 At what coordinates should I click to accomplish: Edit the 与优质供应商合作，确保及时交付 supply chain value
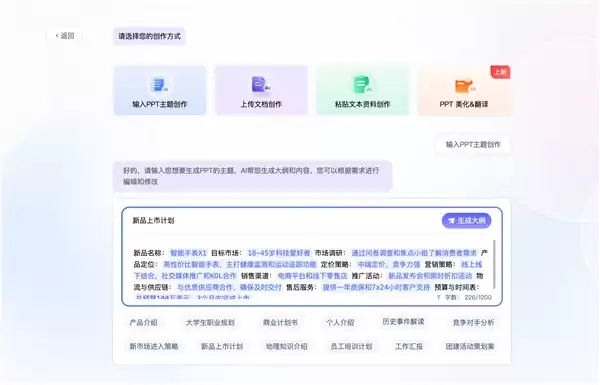coord(229,287)
